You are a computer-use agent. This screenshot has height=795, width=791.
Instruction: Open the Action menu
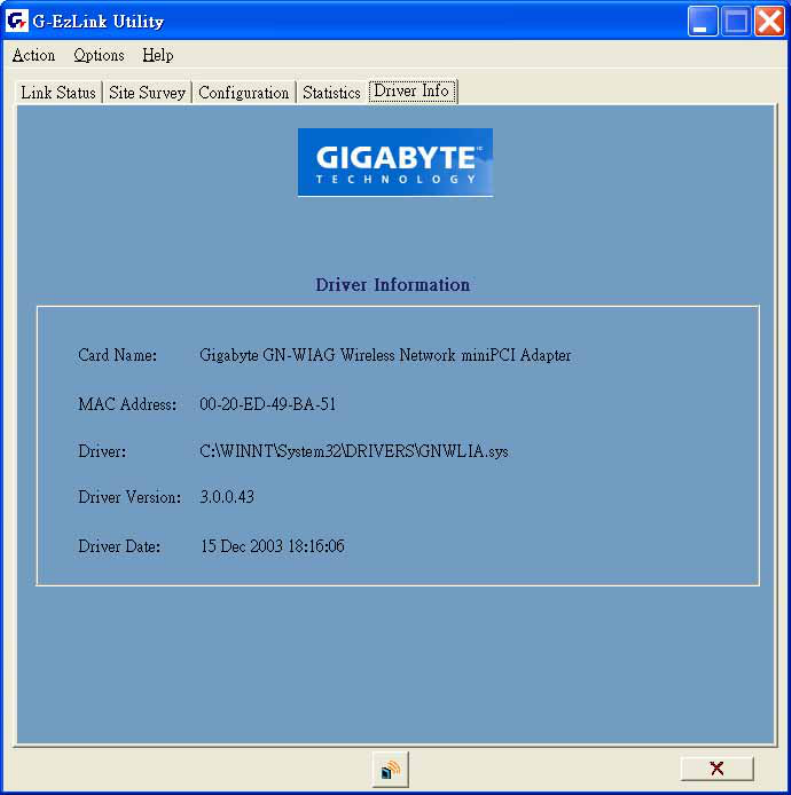click(x=33, y=55)
